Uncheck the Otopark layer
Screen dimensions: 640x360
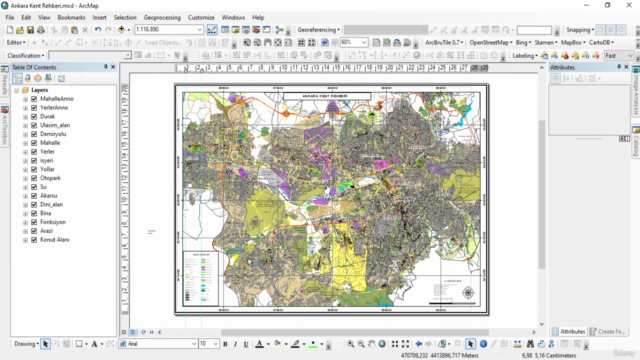(34, 178)
